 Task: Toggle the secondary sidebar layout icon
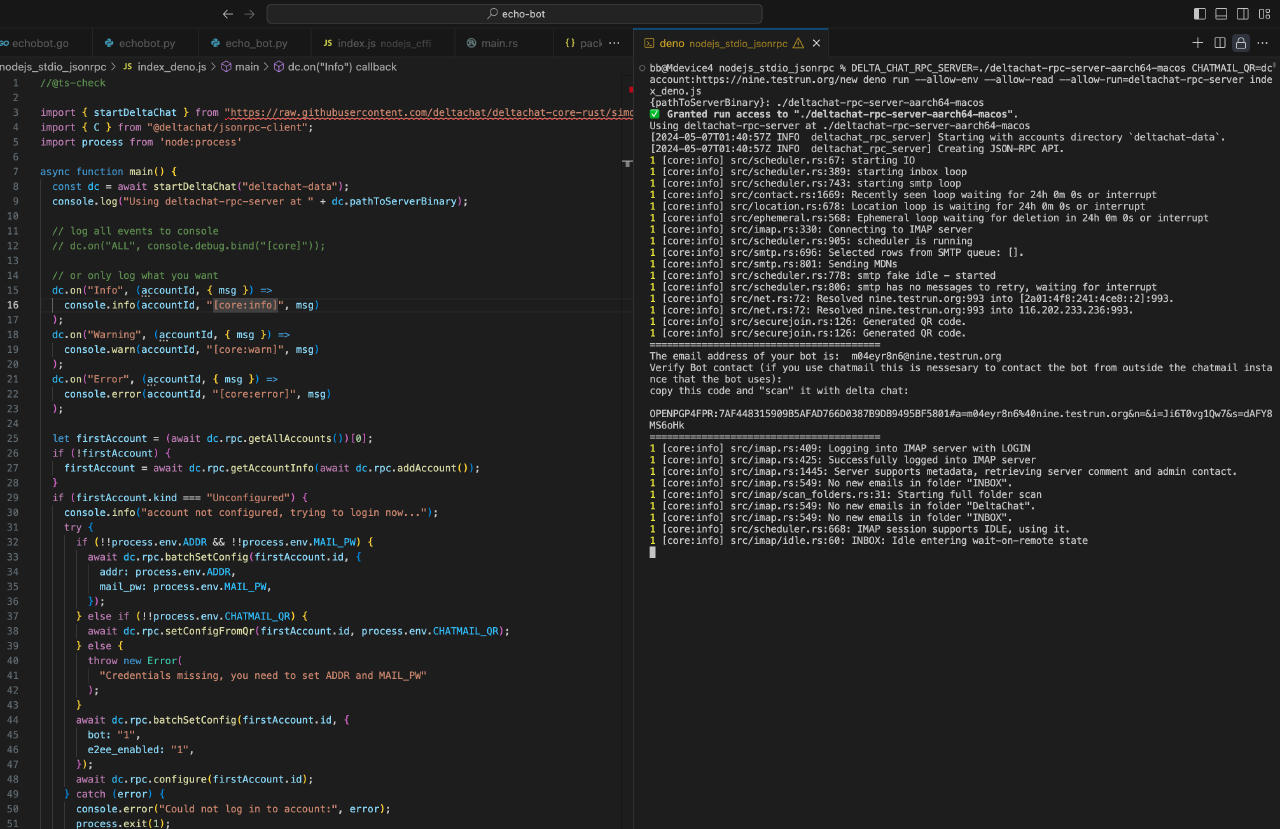[1242, 14]
